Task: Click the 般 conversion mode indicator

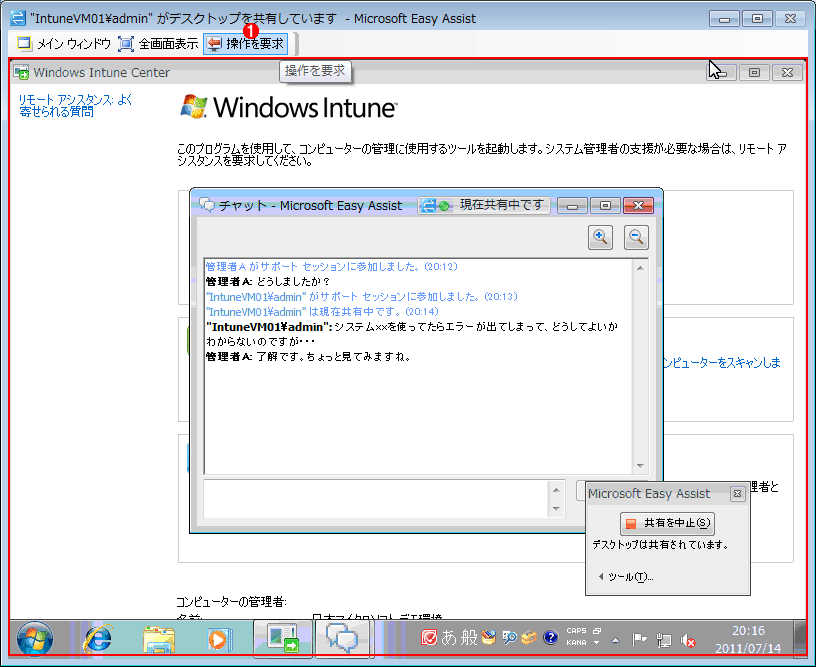Action: [469, 637]
